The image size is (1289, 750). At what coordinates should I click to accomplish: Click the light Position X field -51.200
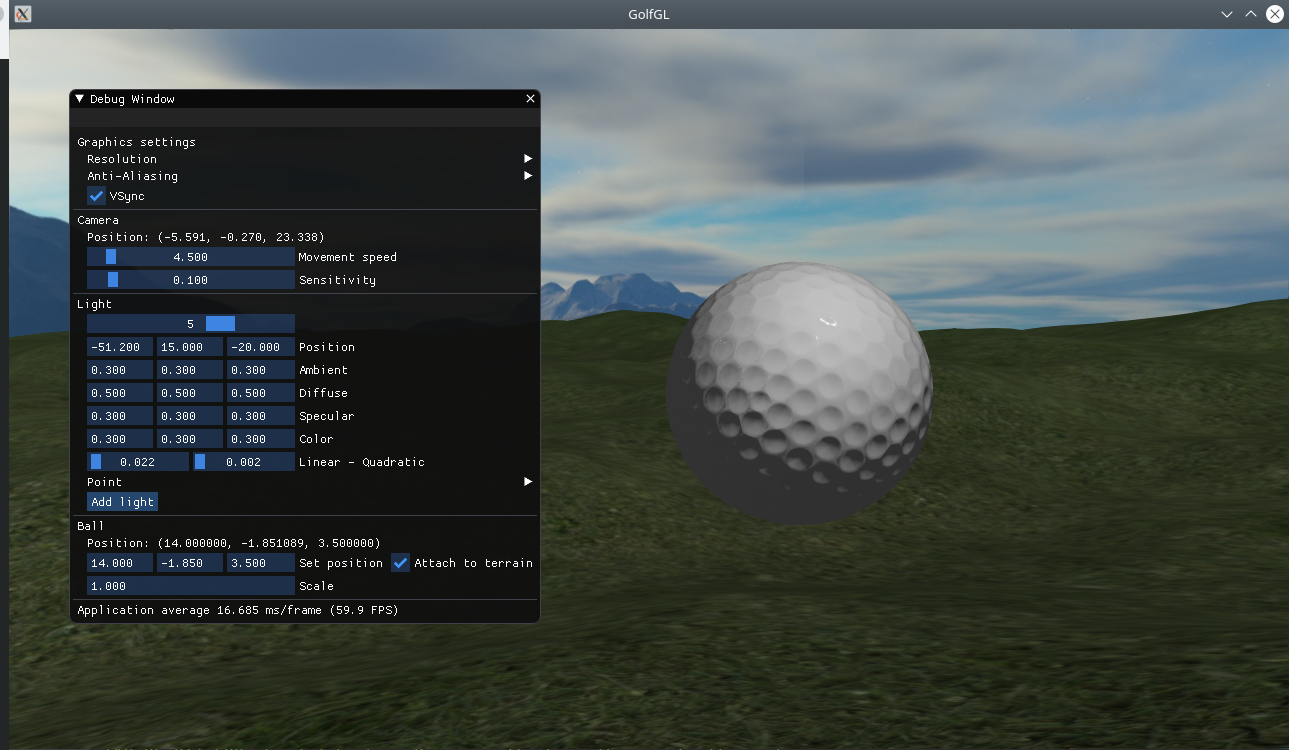pos(120,347)
